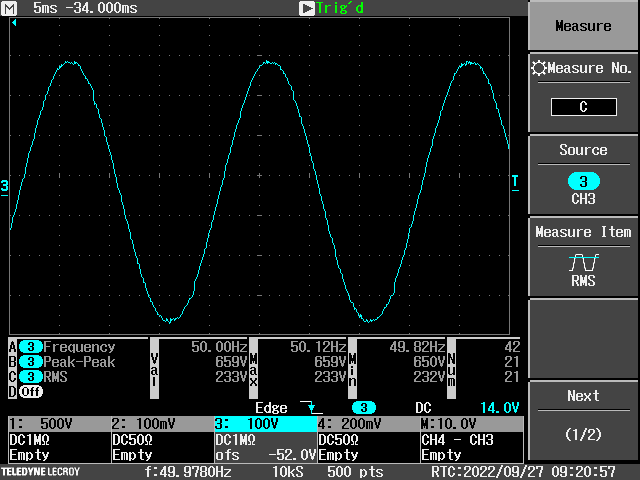Select the Frequency measurement row A
The width and height of the screenshot is (640, 480).
[x=79, y=347]
